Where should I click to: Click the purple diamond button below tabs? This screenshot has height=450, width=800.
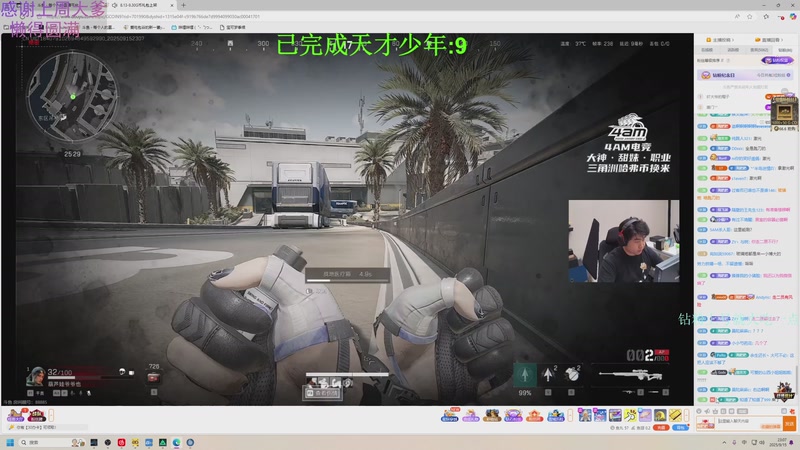(777, 60)
